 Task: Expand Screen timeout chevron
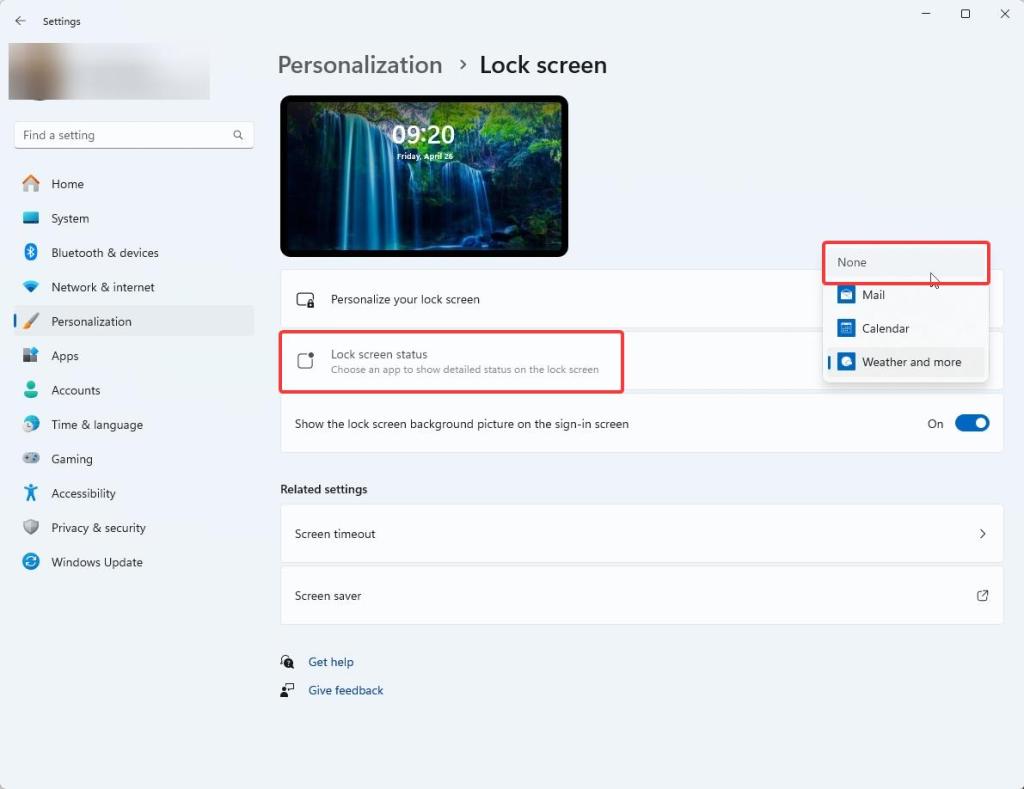click(x=982, y=534)
